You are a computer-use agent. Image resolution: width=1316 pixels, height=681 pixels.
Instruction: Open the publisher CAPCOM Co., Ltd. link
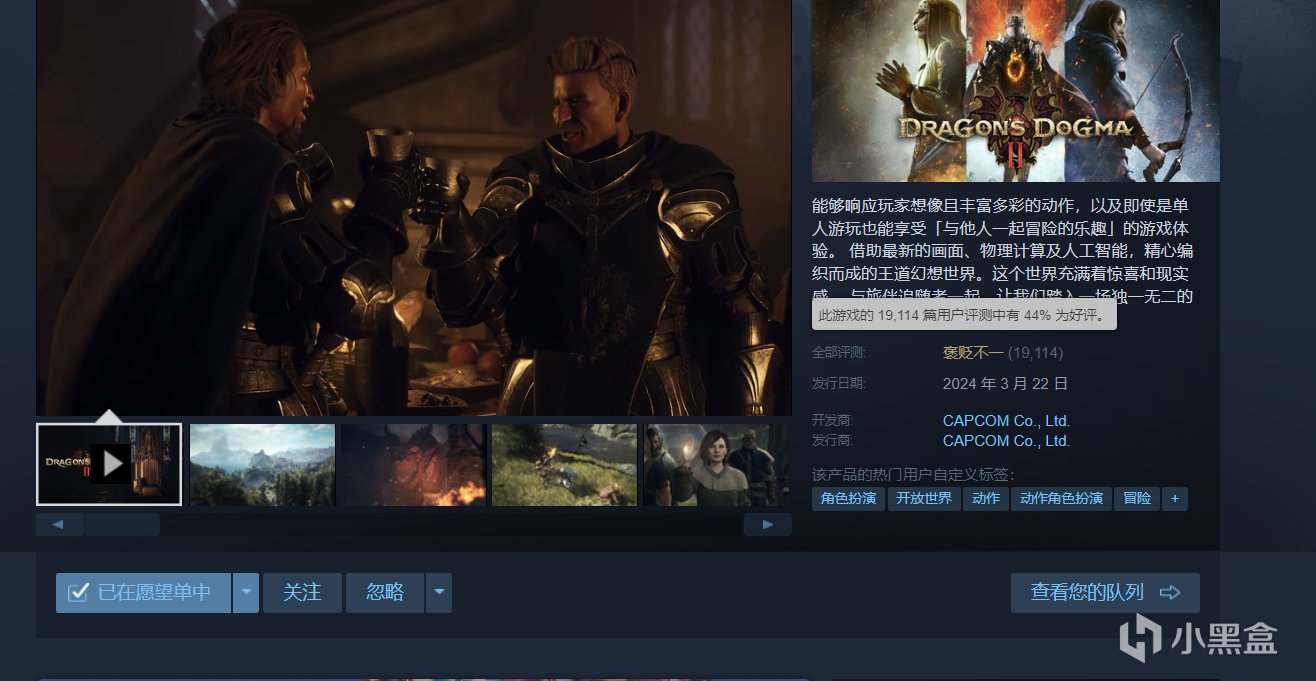pyautogui.click(x=1006, y=441)
